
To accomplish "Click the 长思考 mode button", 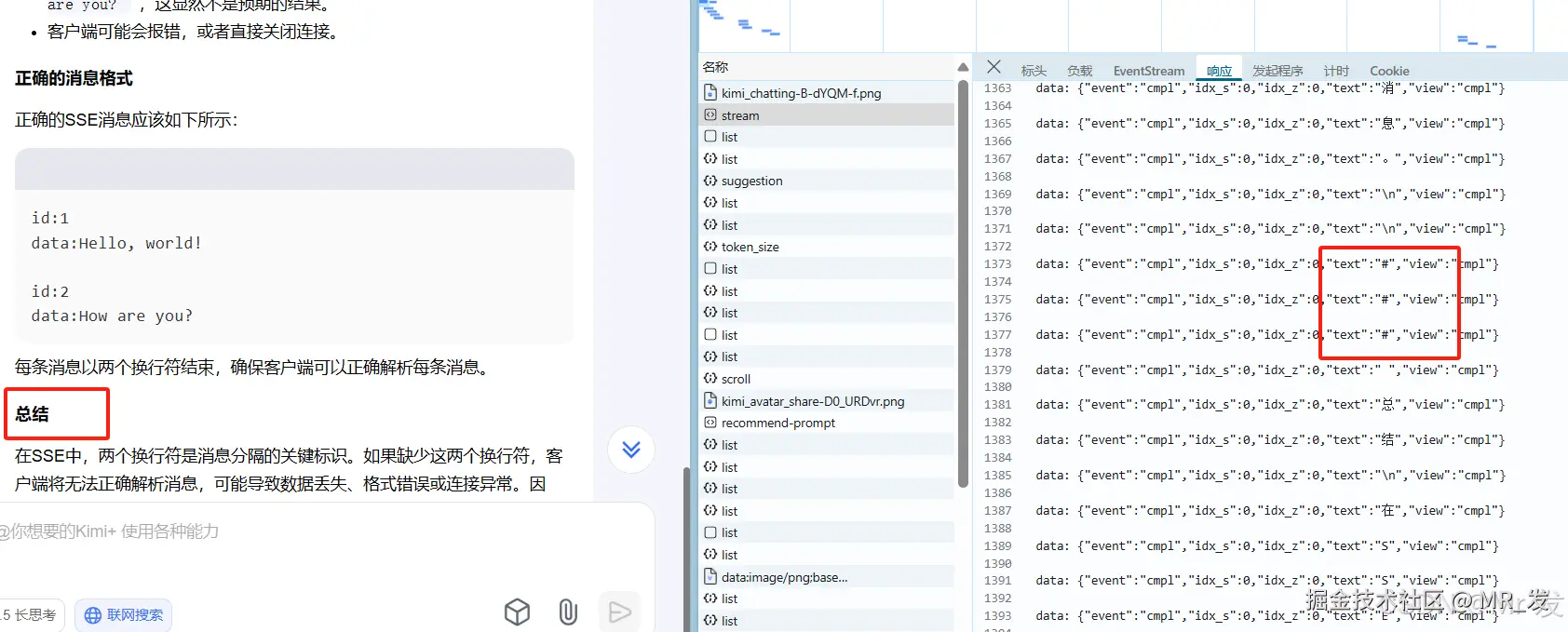I will coord(31,615).
